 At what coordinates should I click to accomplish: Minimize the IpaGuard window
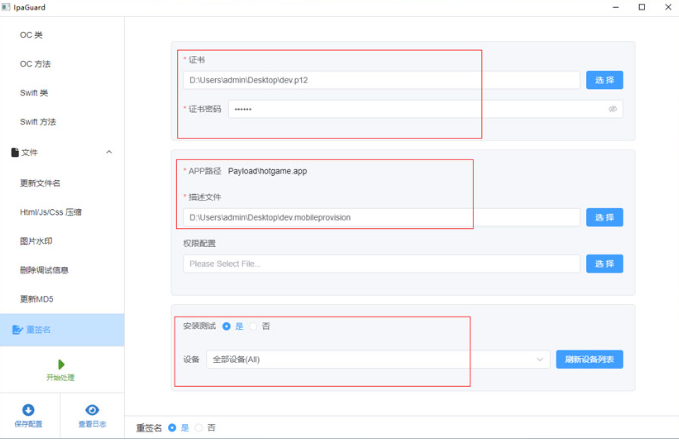[615, 7]
